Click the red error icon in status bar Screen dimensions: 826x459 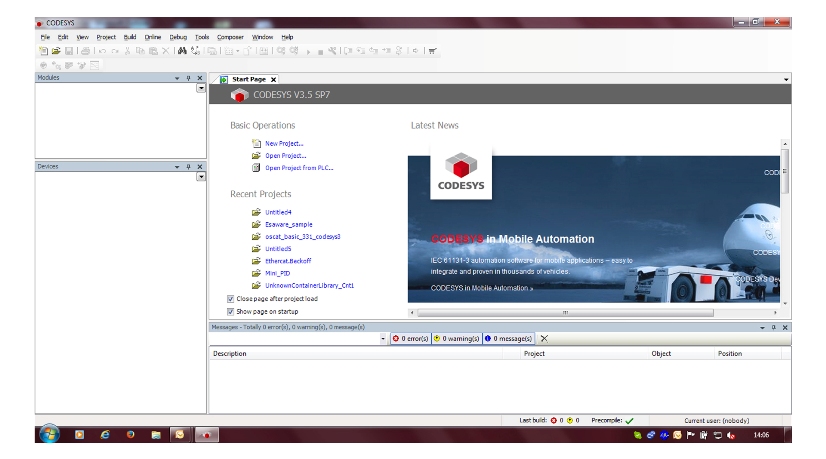554,421
